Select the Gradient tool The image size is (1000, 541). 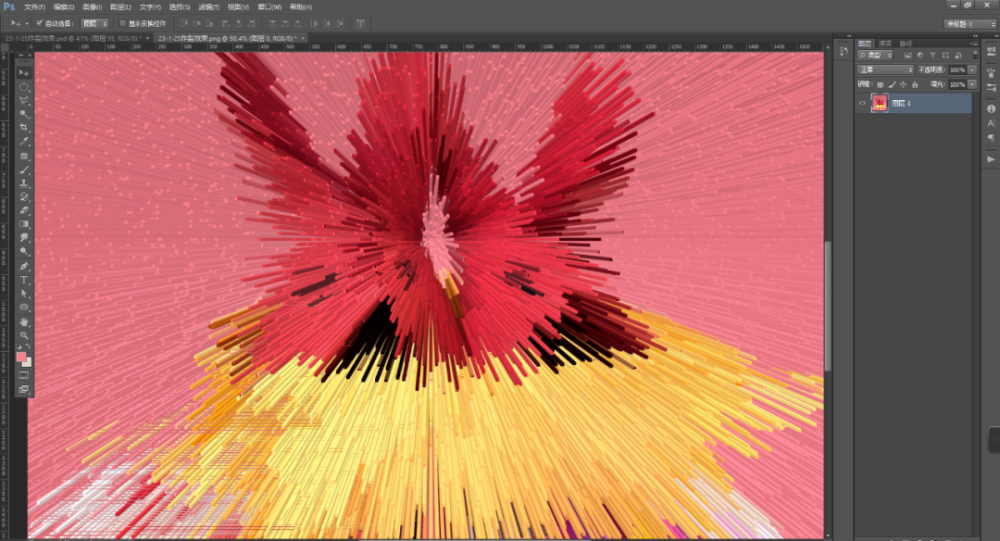[x=24, y=224]
